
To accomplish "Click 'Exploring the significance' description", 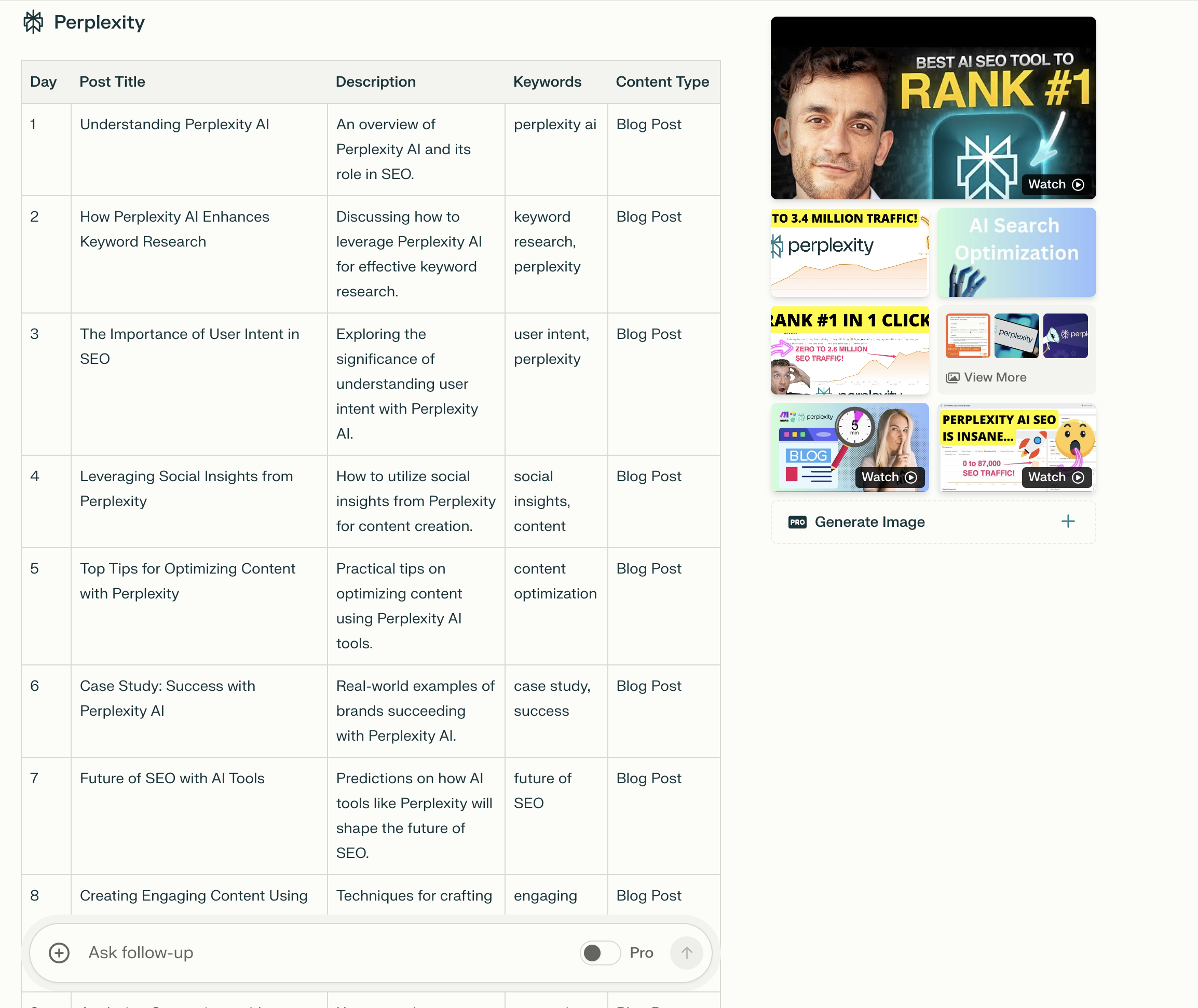I will click(407, 384).
